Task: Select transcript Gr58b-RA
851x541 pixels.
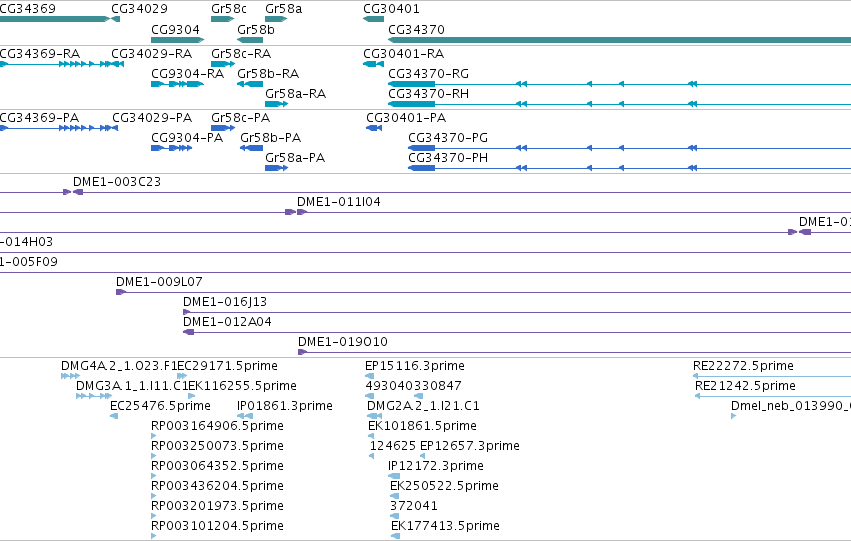Action: point(250,84)
